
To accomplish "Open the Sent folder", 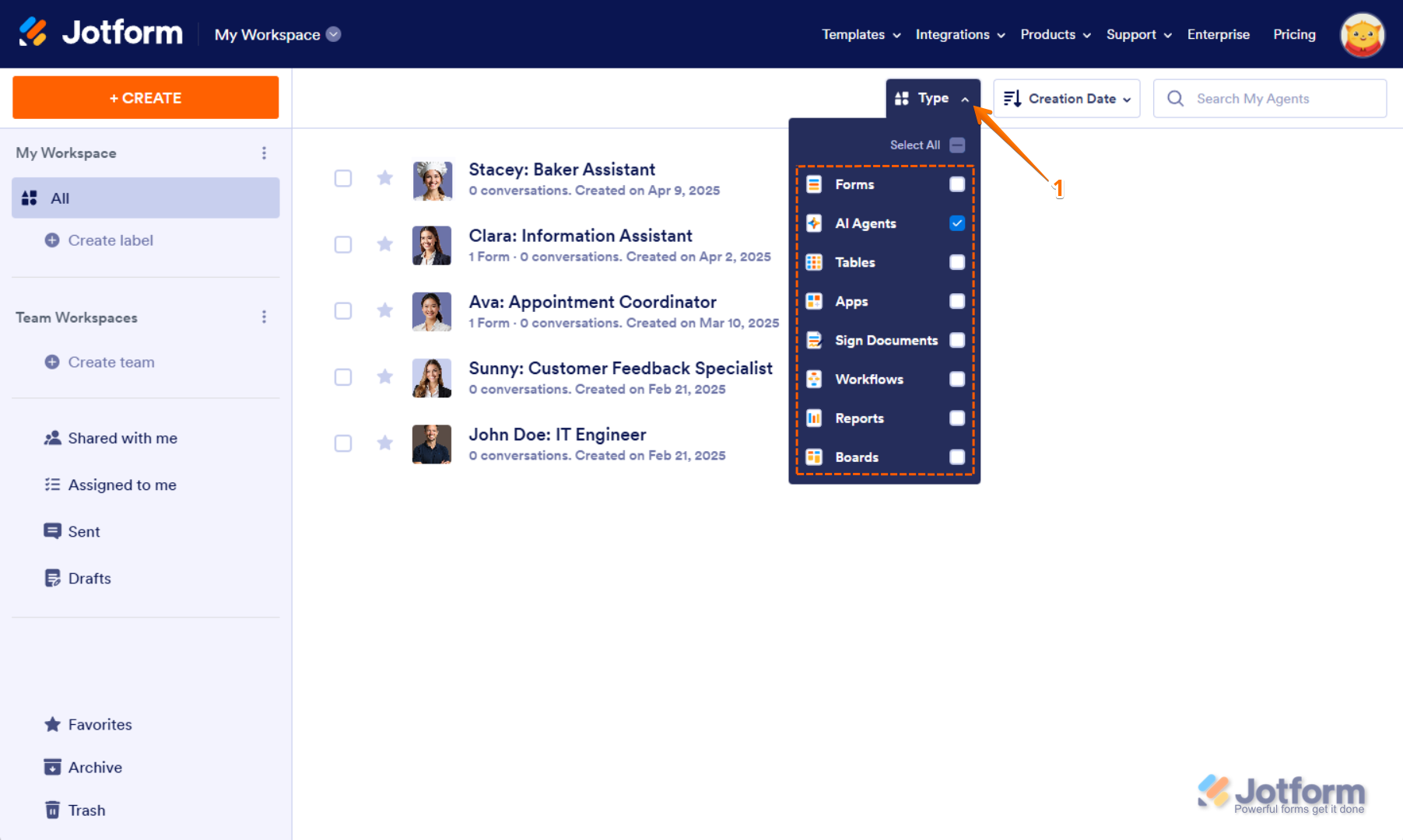I will [72, 531].
